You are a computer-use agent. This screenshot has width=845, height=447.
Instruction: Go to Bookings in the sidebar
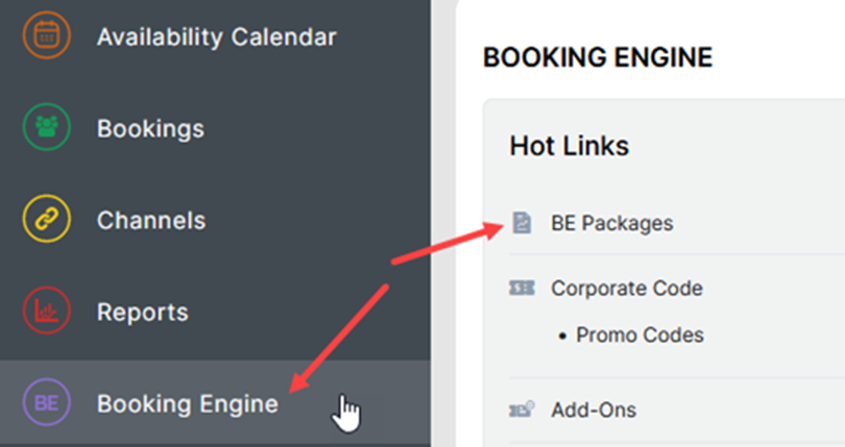click(x=150, y=129)
